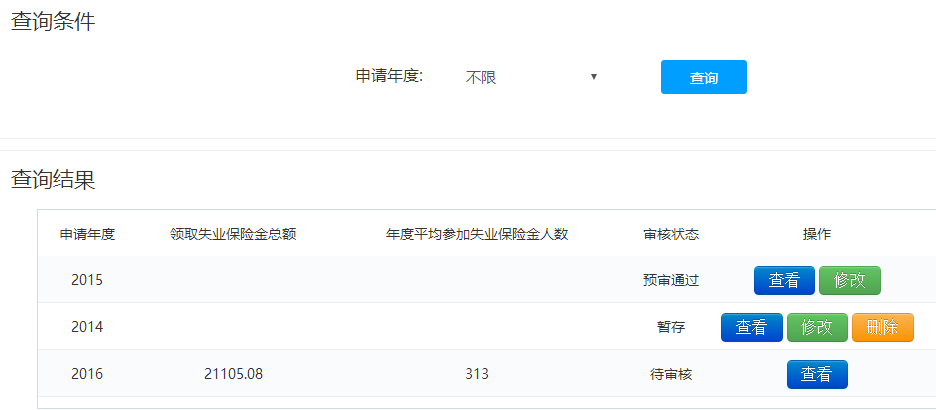
Task: Select the 2014 year cell
Action: pos(87,327)
